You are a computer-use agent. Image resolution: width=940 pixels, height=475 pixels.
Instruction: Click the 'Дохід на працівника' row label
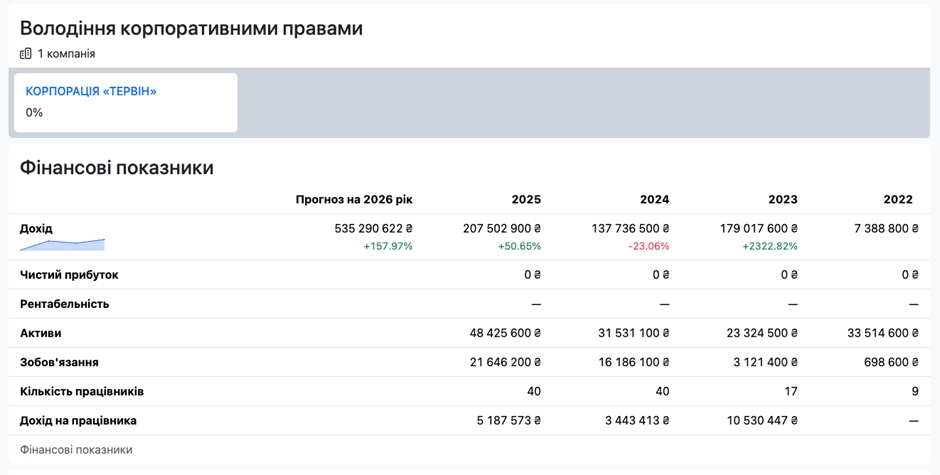tap(78, 420)
